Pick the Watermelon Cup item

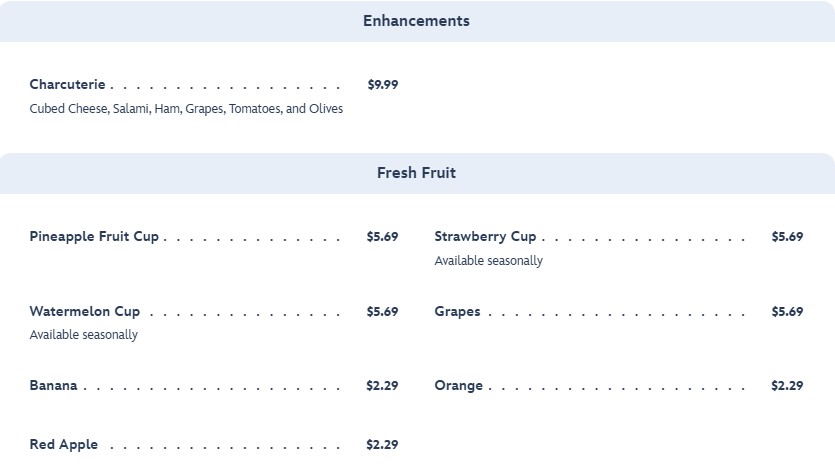pyautogui.click(x=85, y=312)
